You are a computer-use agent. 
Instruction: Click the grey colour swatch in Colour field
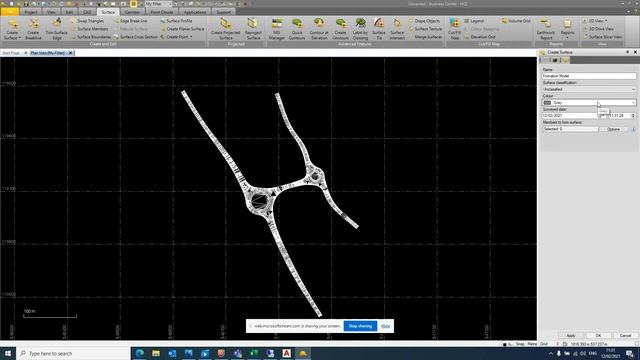coord(547,102)
